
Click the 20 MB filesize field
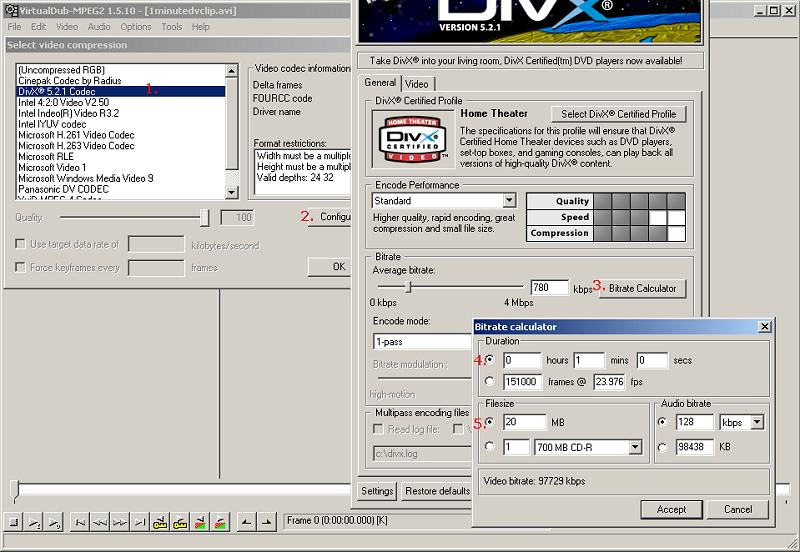(524, 422)
